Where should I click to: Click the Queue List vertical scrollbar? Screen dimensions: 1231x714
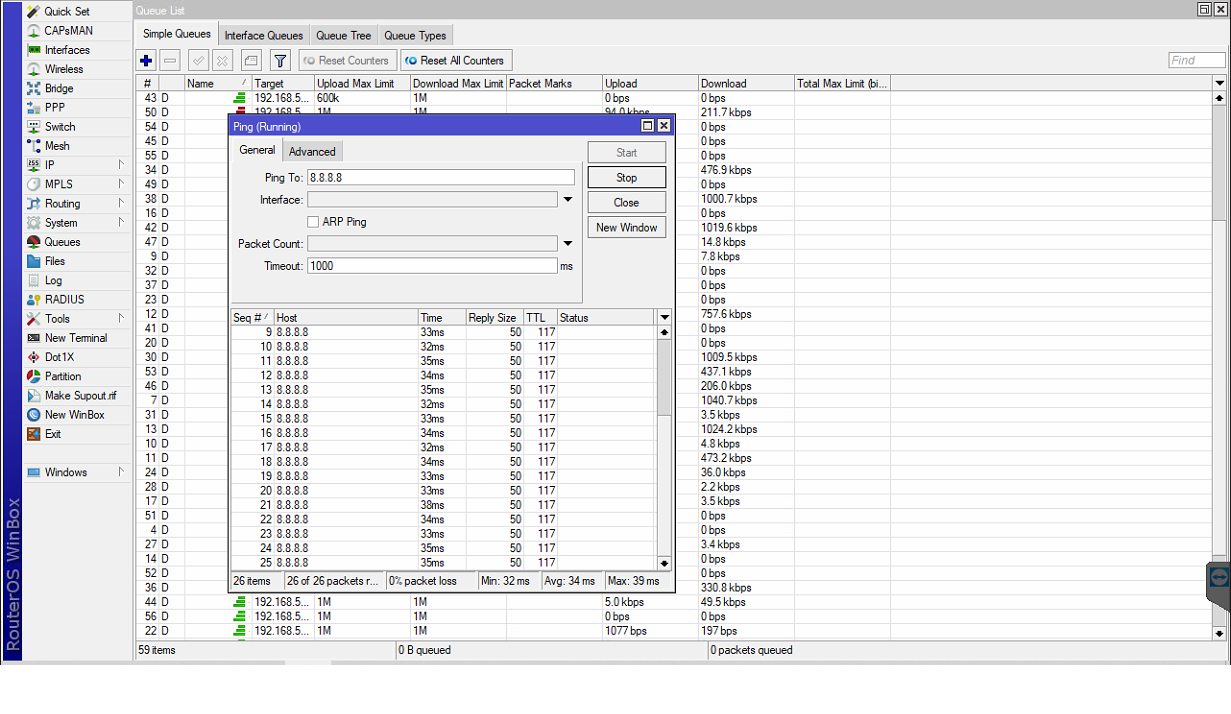pos(1219,365)
